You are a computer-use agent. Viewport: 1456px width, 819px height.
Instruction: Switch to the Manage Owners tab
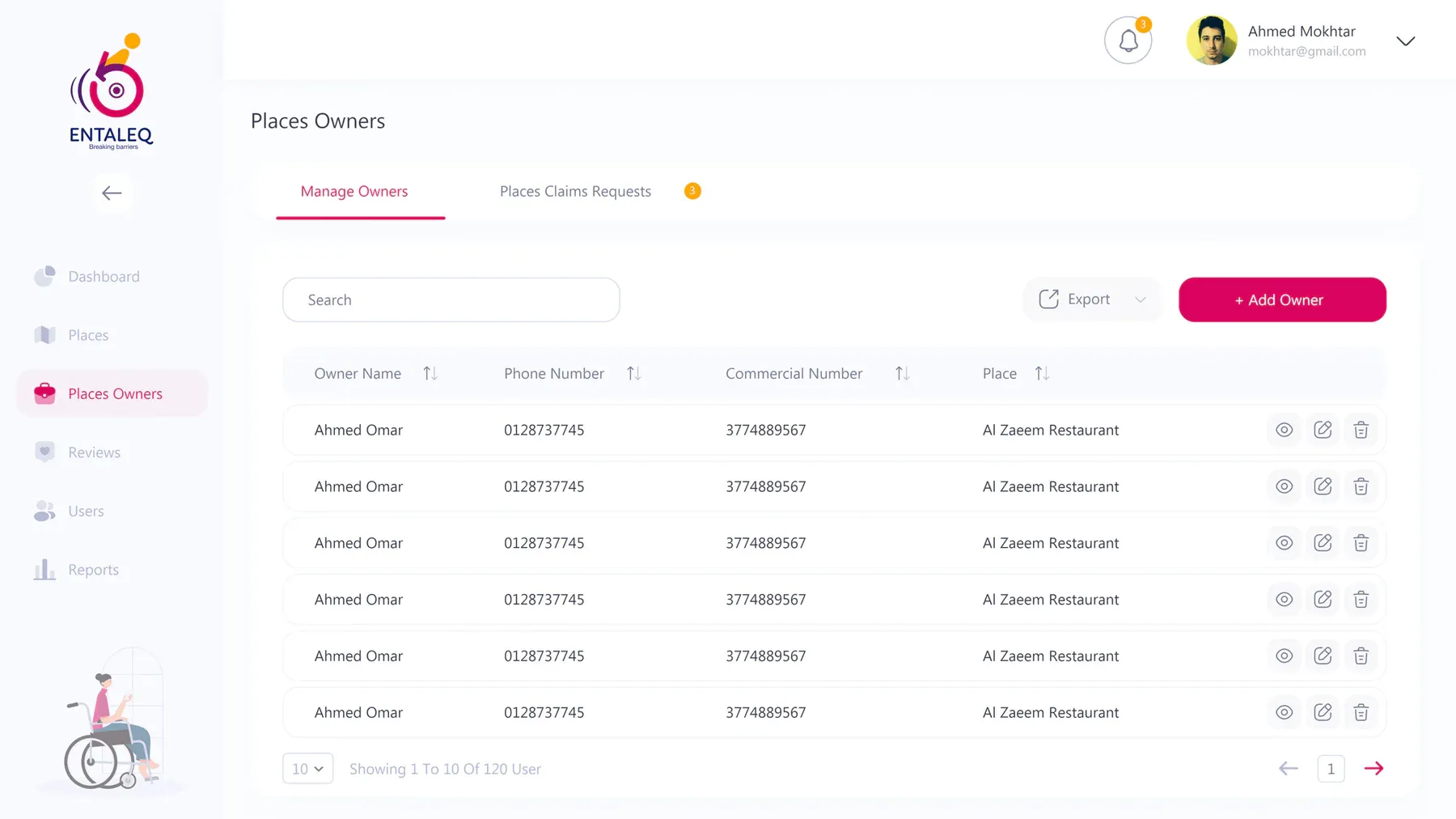click(x=354, y=192)
